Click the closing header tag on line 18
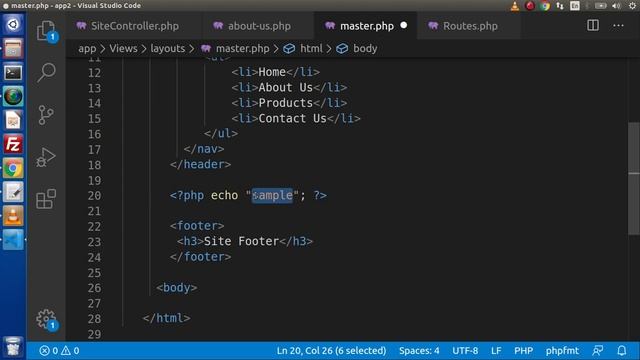Viewport: 640px width, 360px height. point(200,164)
